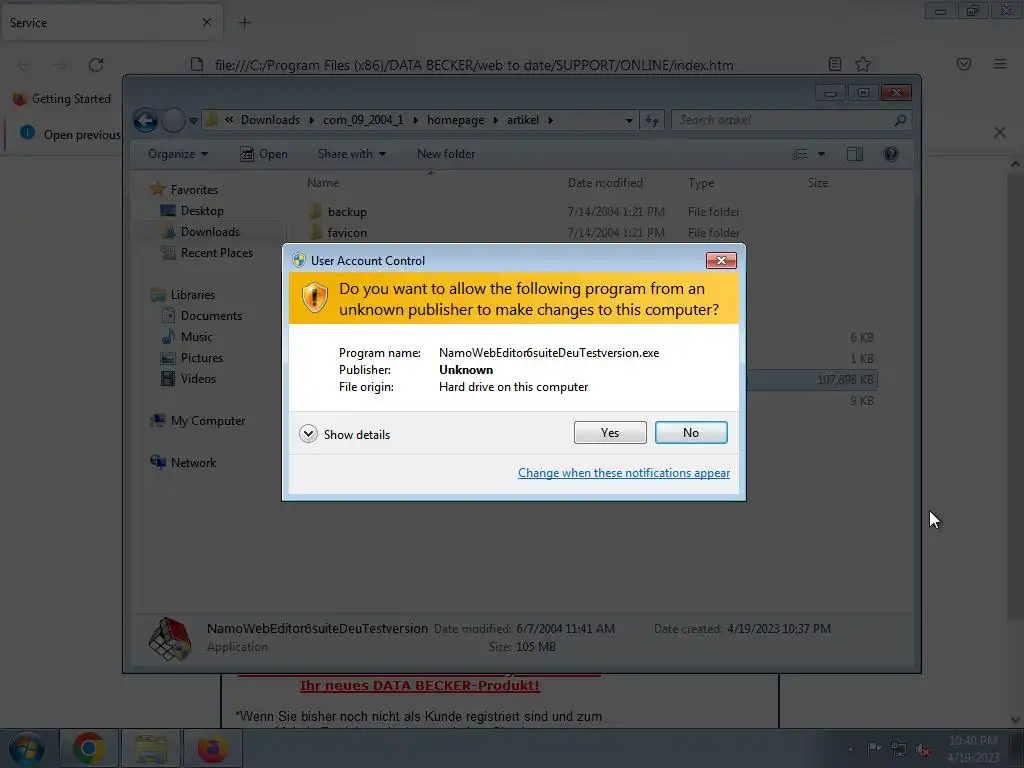This screenshot has width=1024, height=768.
Task: Select Downloads in Explorer breadcrumb path
Action: 270,120
